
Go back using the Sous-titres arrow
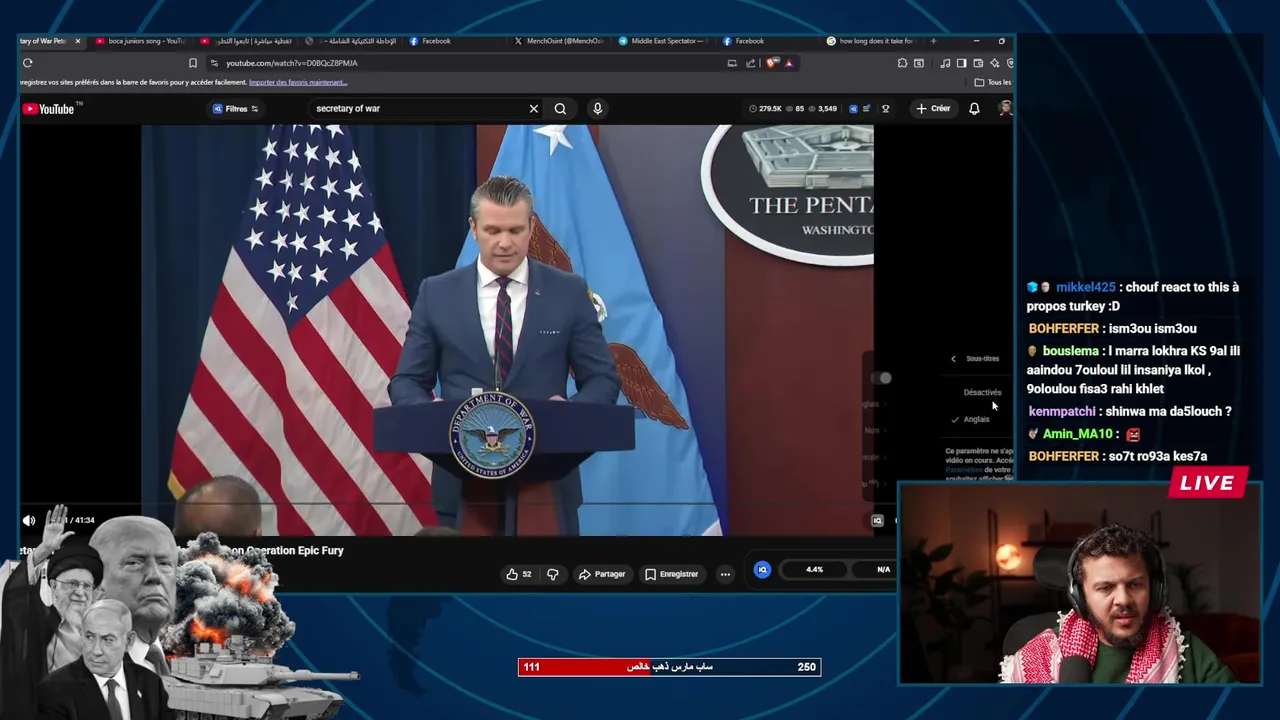pyautogui.click(x=953, y=358)
